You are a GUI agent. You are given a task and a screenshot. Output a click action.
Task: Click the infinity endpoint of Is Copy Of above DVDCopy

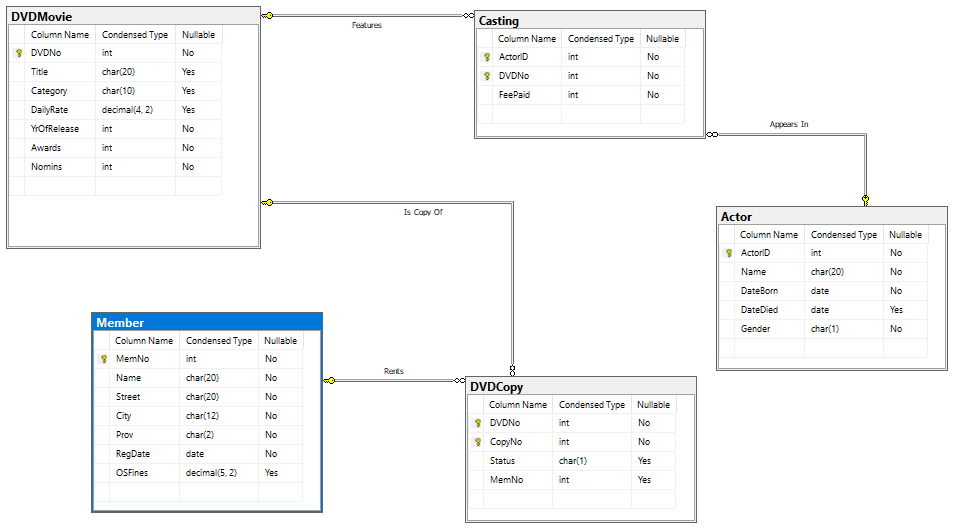click(x=512, y=370)
